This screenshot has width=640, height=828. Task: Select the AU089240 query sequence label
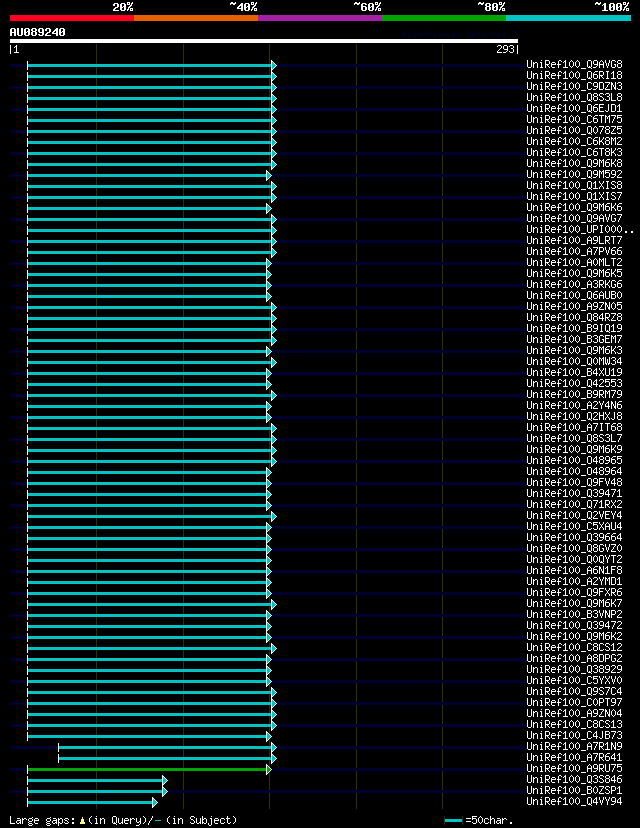click(37, 32)
